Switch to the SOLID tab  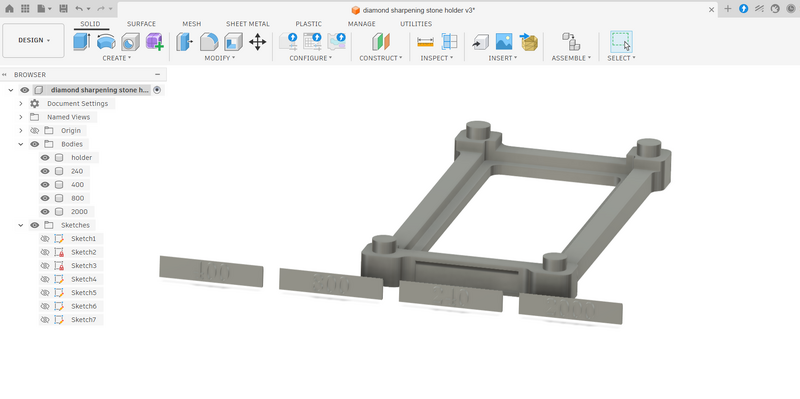(x=90, y=24)
